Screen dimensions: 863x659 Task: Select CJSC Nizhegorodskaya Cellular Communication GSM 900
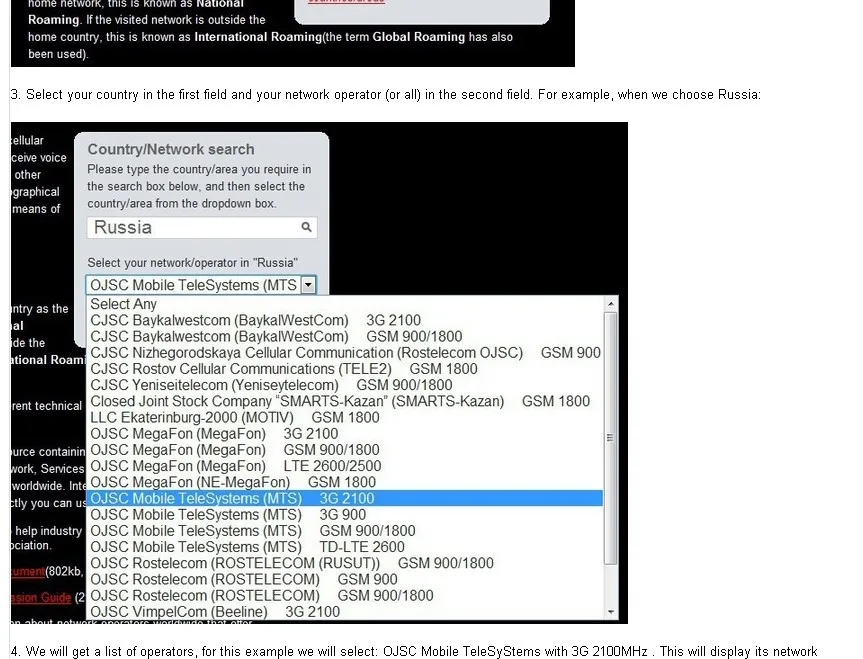click(x=345, y=352)
